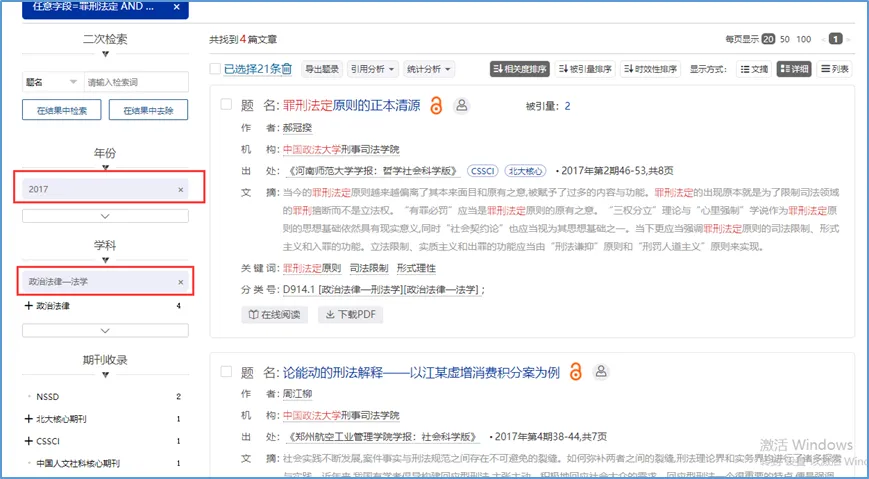
Task: Click the keyword 形式理性
Action: click(x=416, y=269)
